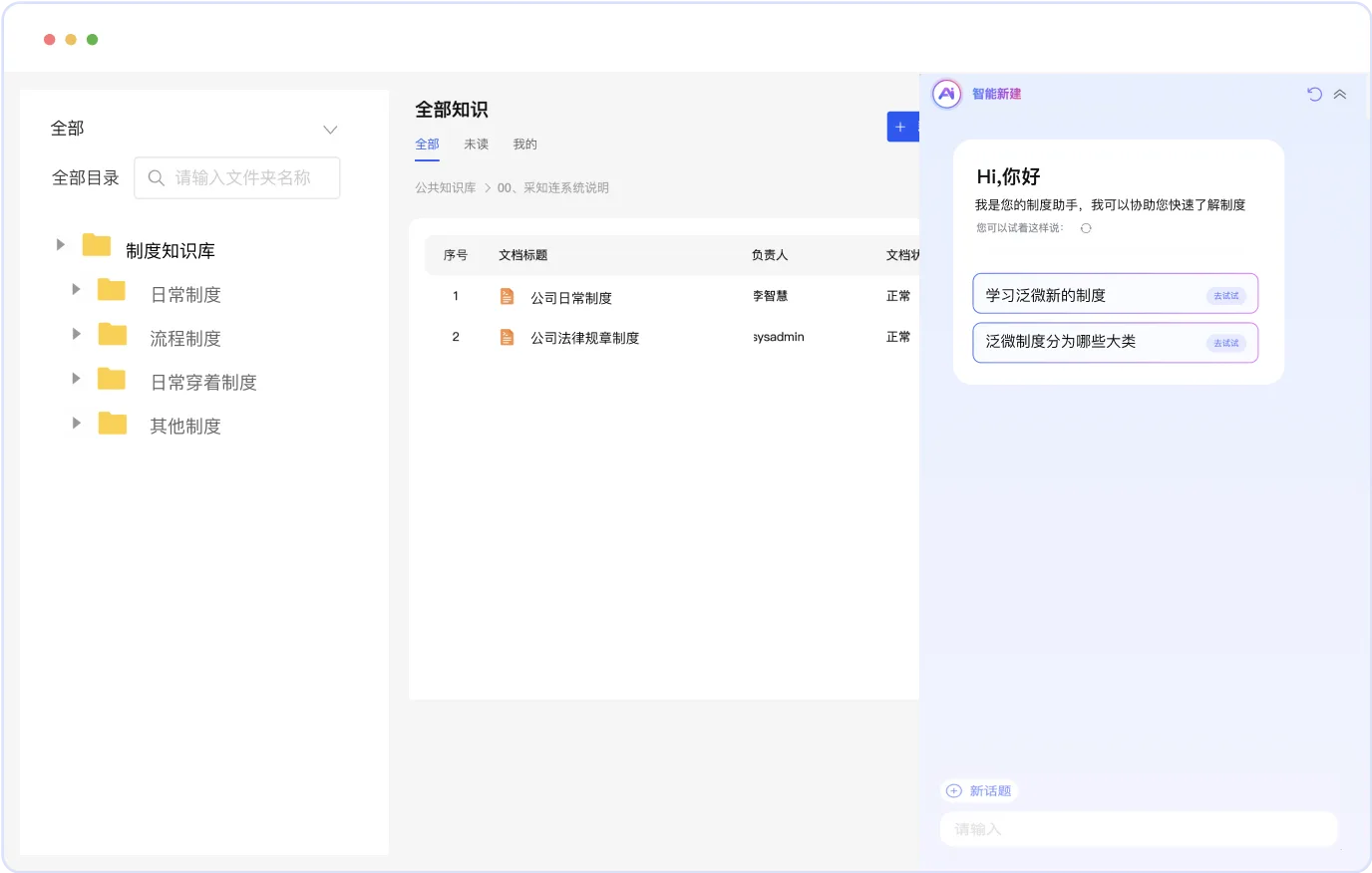Click the 全部目录 label
The image size is (1372, 873).
tap(86, 178)
